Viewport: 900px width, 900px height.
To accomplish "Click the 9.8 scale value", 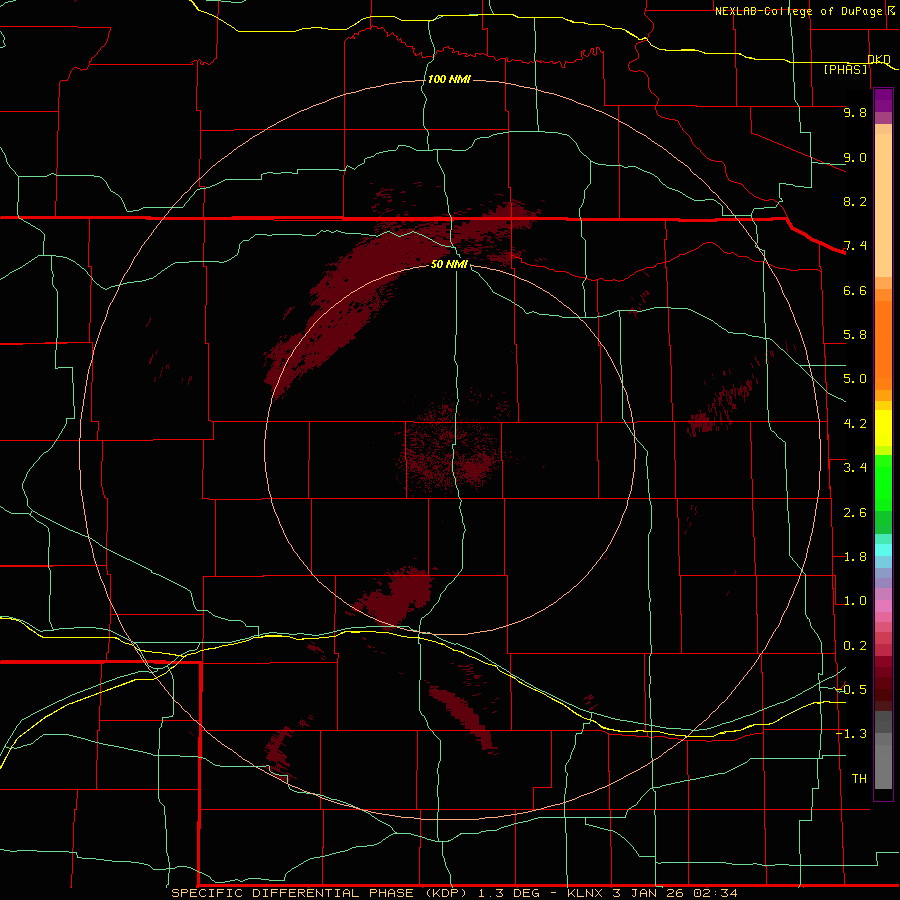I will pos(855,112).
